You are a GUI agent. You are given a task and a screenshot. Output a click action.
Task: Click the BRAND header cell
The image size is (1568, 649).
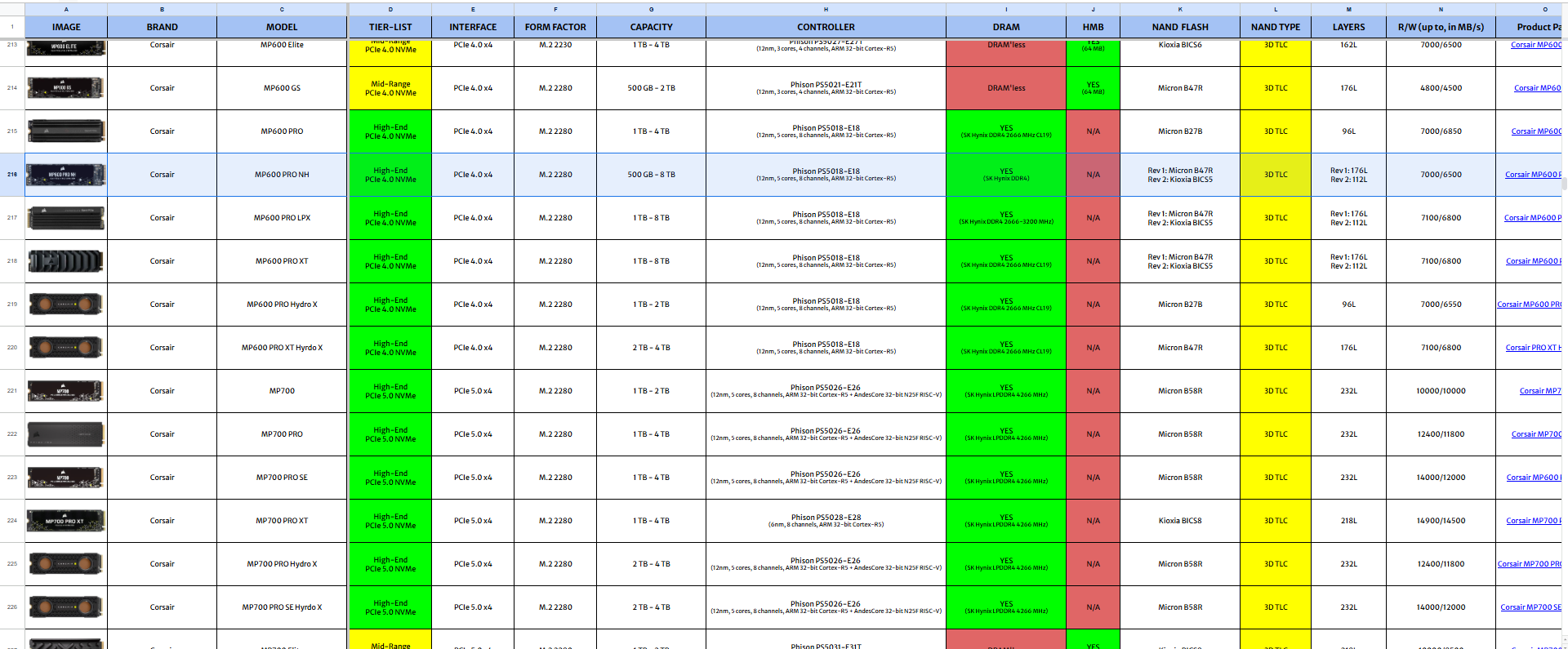(162, 27)
